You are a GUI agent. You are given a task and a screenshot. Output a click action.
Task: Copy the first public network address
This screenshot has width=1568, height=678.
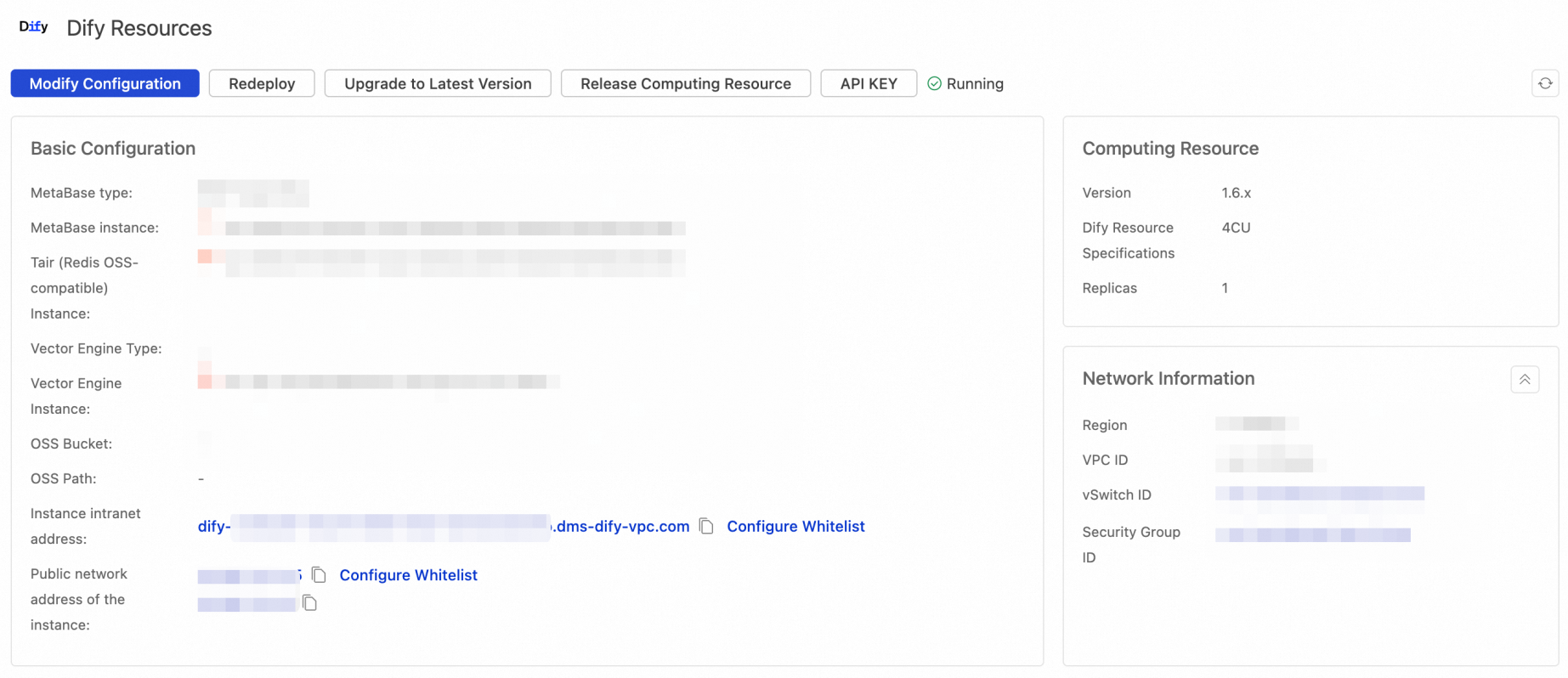click(x=319, y=575)
